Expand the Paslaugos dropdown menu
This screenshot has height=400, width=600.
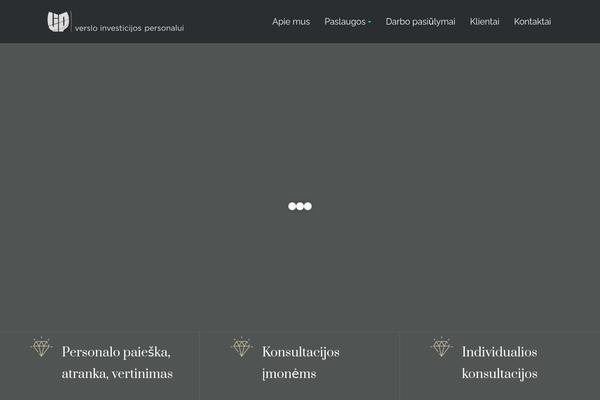tap(347, 22)
